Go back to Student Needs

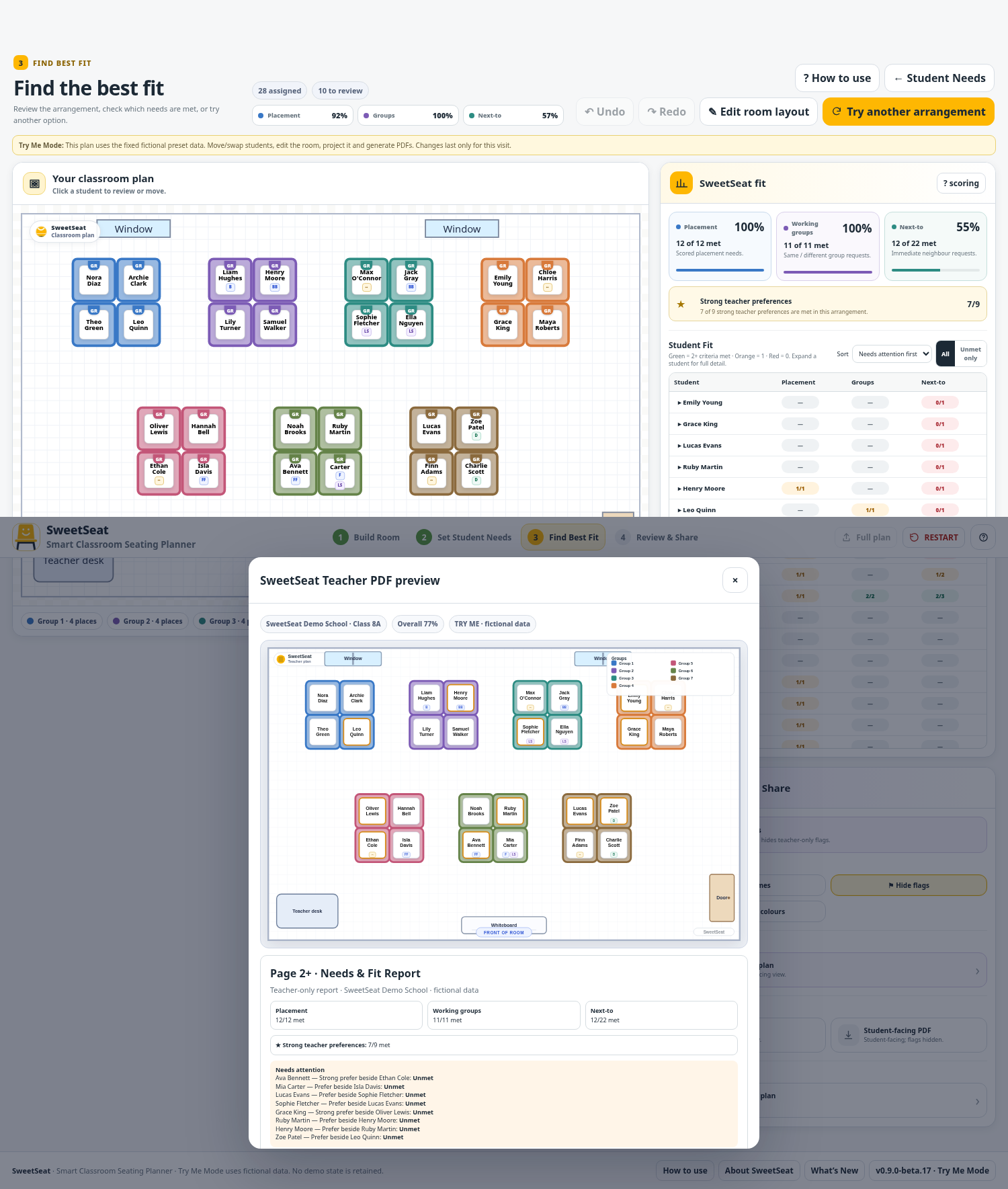(939, 78)
